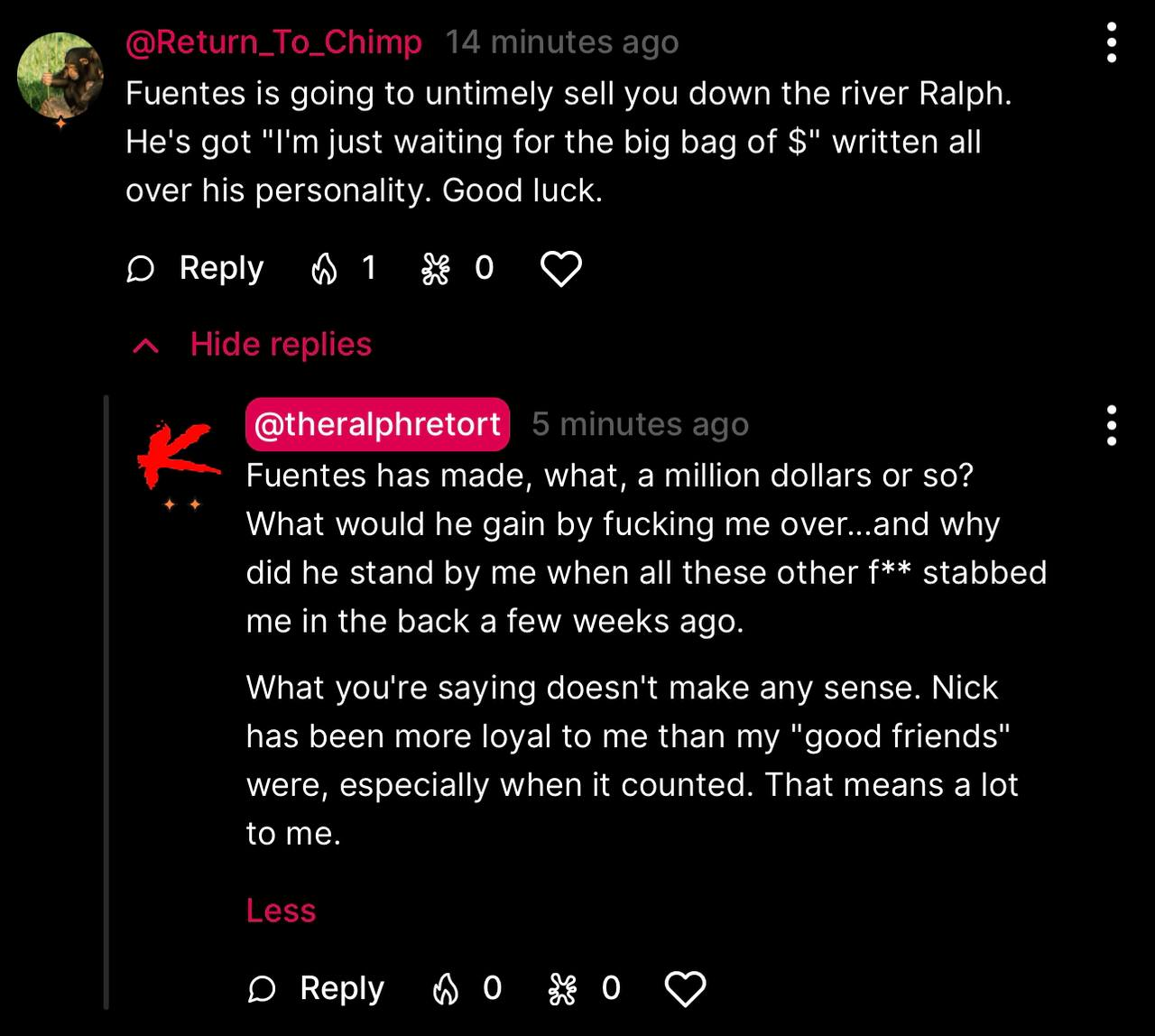Viewport: 1155px width, 1036px height.
Task: Open @theralphretort highlighted username badge
Action: [377, 424]
